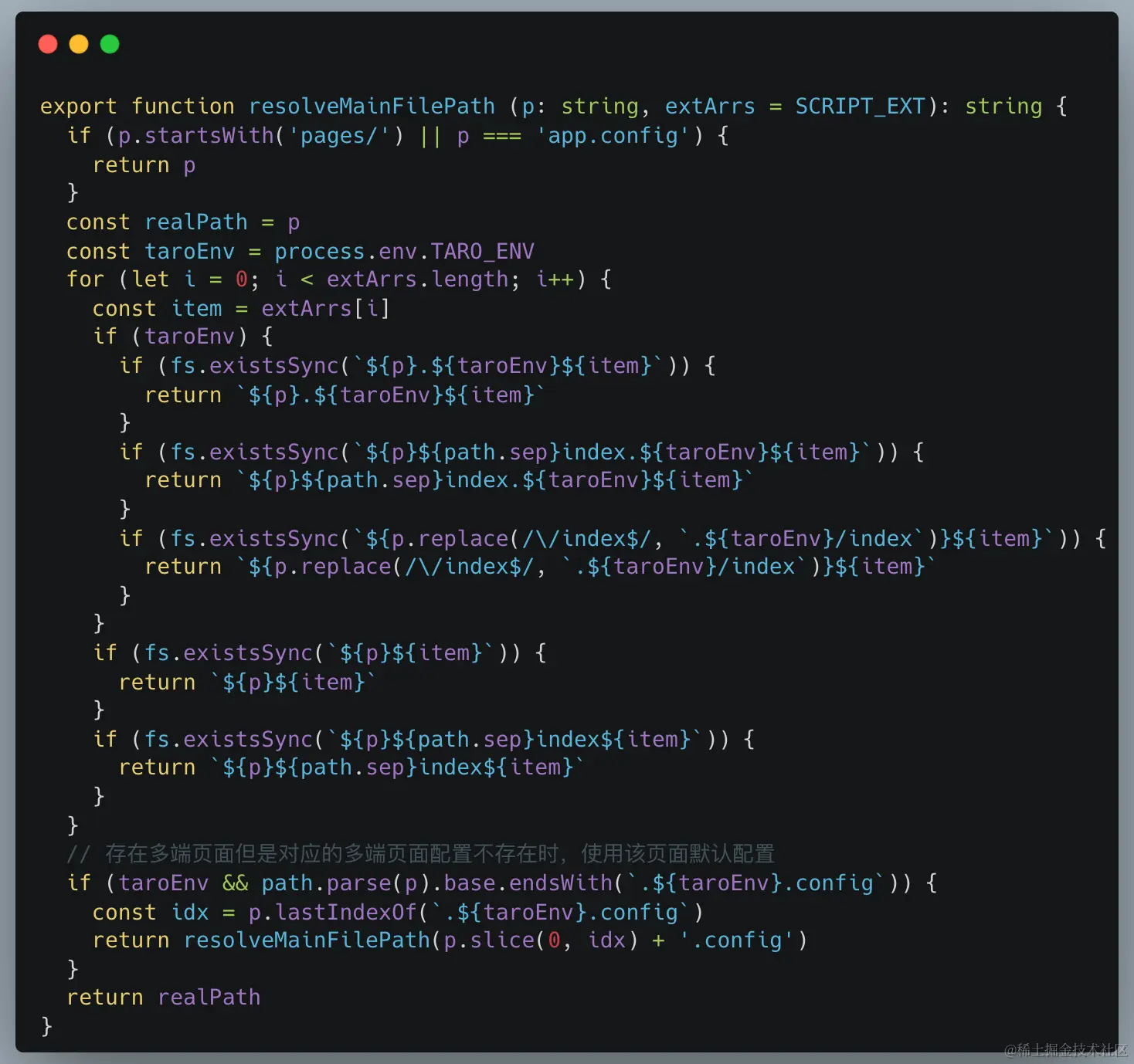Click realPath in the const declaration

coord(196,222)
